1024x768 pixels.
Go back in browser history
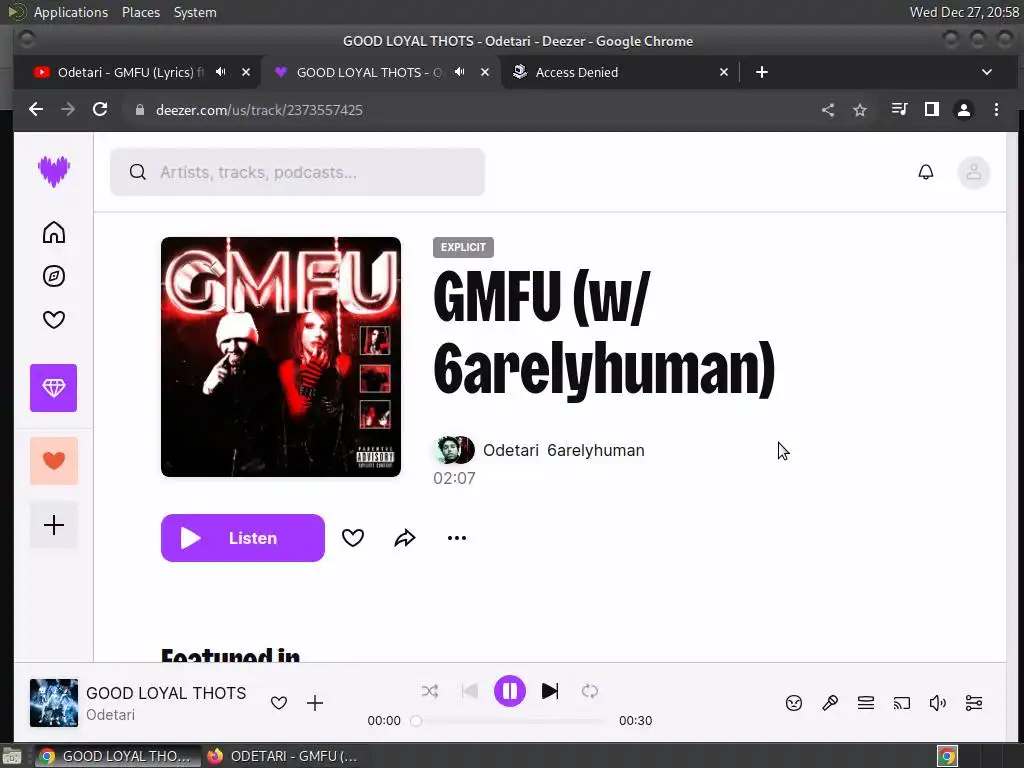coord(36,110)
